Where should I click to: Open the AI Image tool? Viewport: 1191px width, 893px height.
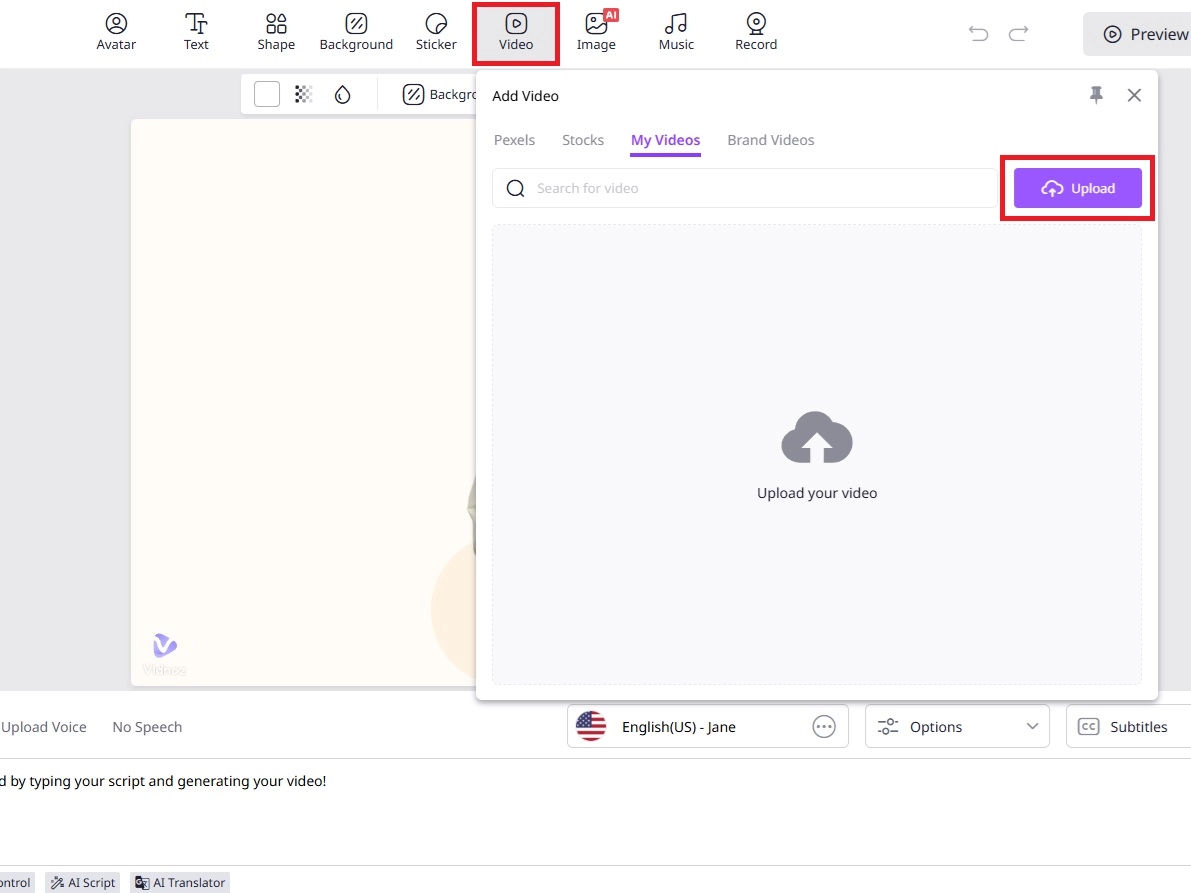click(596, 32)
